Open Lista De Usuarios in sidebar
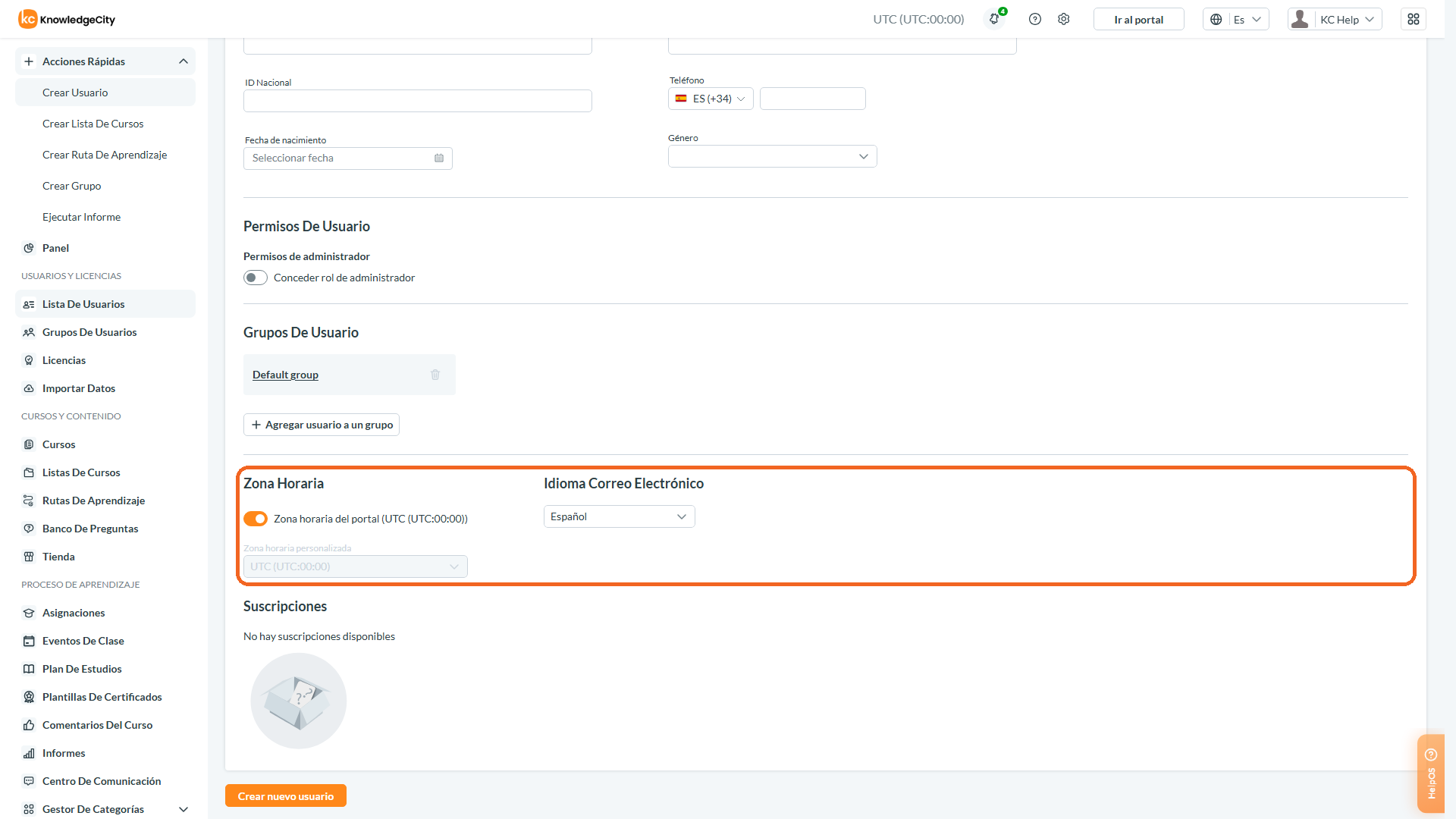The width and height of the screenshot is (1456, 819). 105,304
